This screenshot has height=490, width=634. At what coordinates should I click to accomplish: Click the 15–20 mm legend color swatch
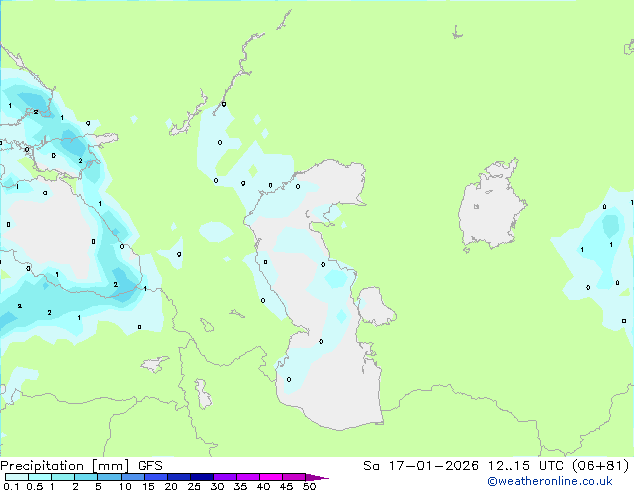pos(156,477)
